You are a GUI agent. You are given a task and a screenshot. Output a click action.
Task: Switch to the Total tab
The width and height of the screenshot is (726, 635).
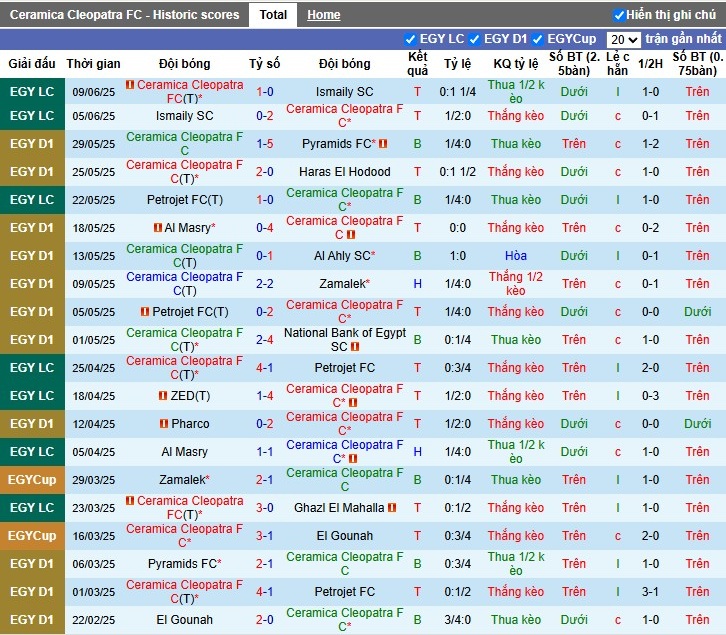click(x=273, y=15)
